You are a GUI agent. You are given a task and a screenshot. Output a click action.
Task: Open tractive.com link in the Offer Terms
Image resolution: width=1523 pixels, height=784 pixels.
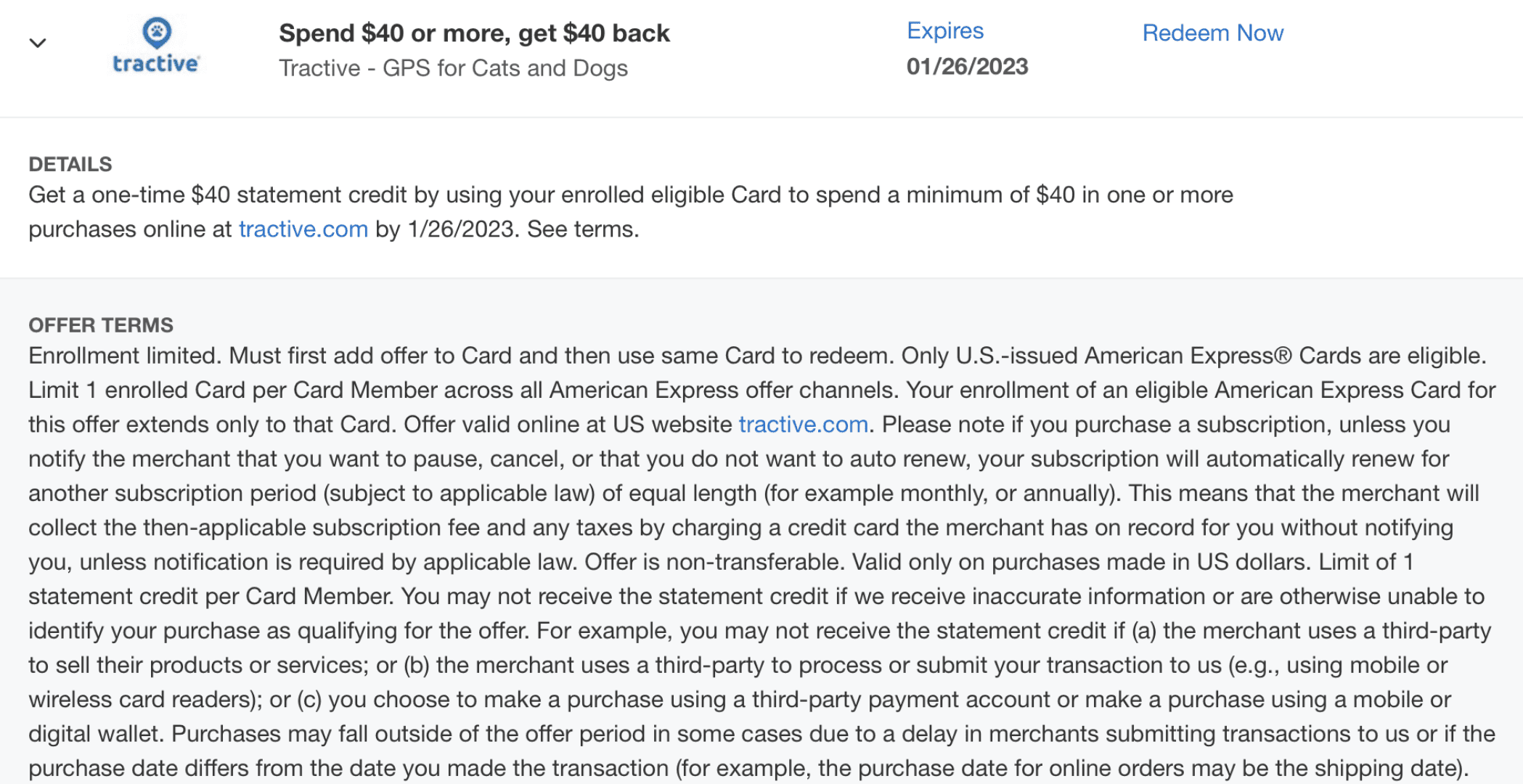tap(804, 424)
